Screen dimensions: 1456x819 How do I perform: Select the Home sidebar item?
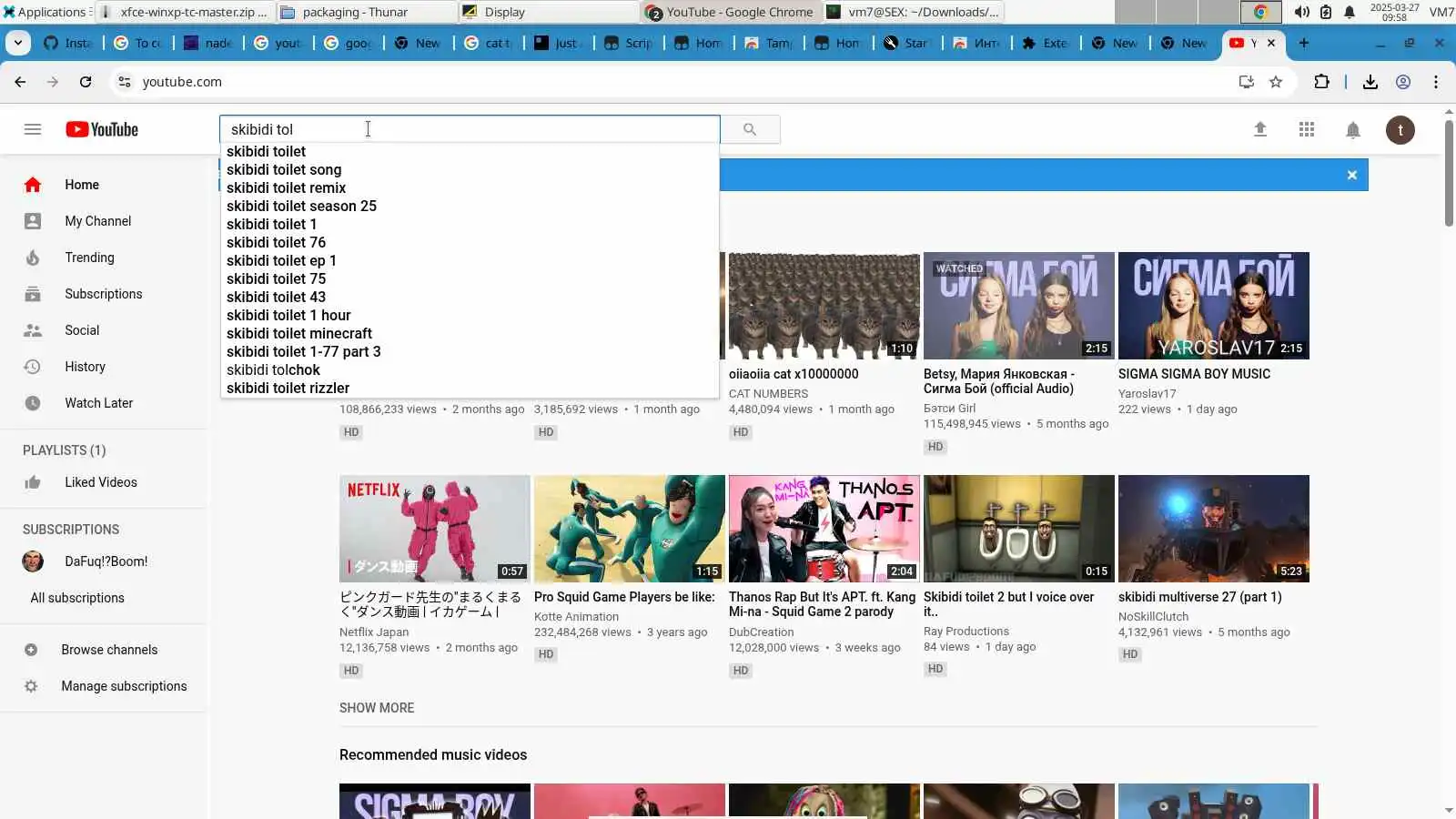pos(105,185)
